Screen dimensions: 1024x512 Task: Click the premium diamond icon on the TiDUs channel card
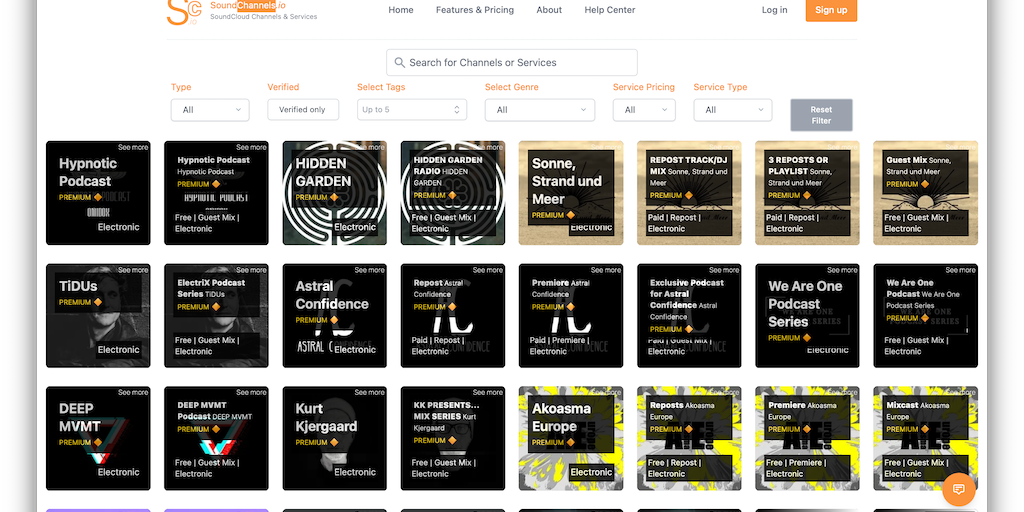[x=98, y=302]
